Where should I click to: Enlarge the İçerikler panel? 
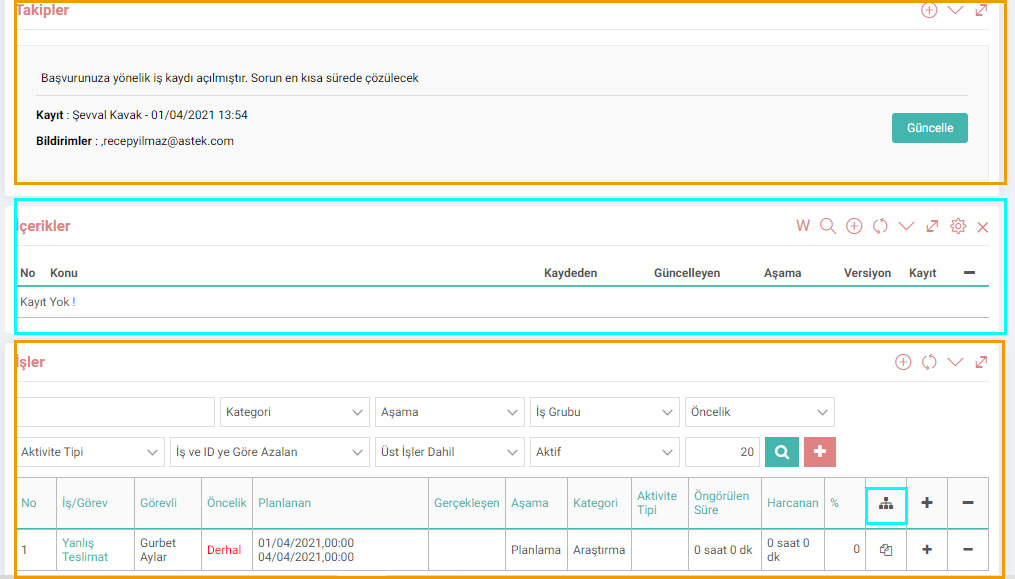(x=932, y=226)
